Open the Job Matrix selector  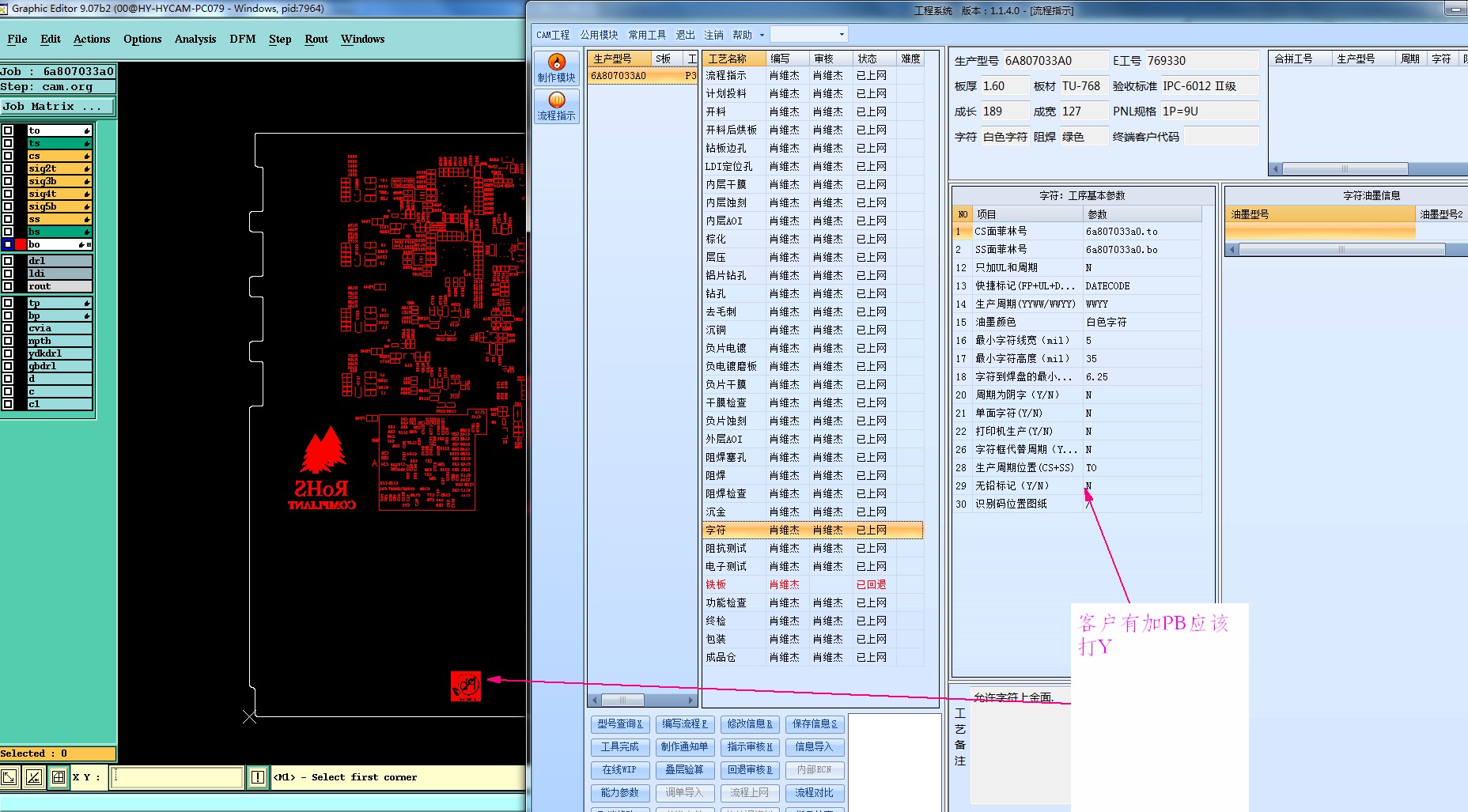pos(58,107)
